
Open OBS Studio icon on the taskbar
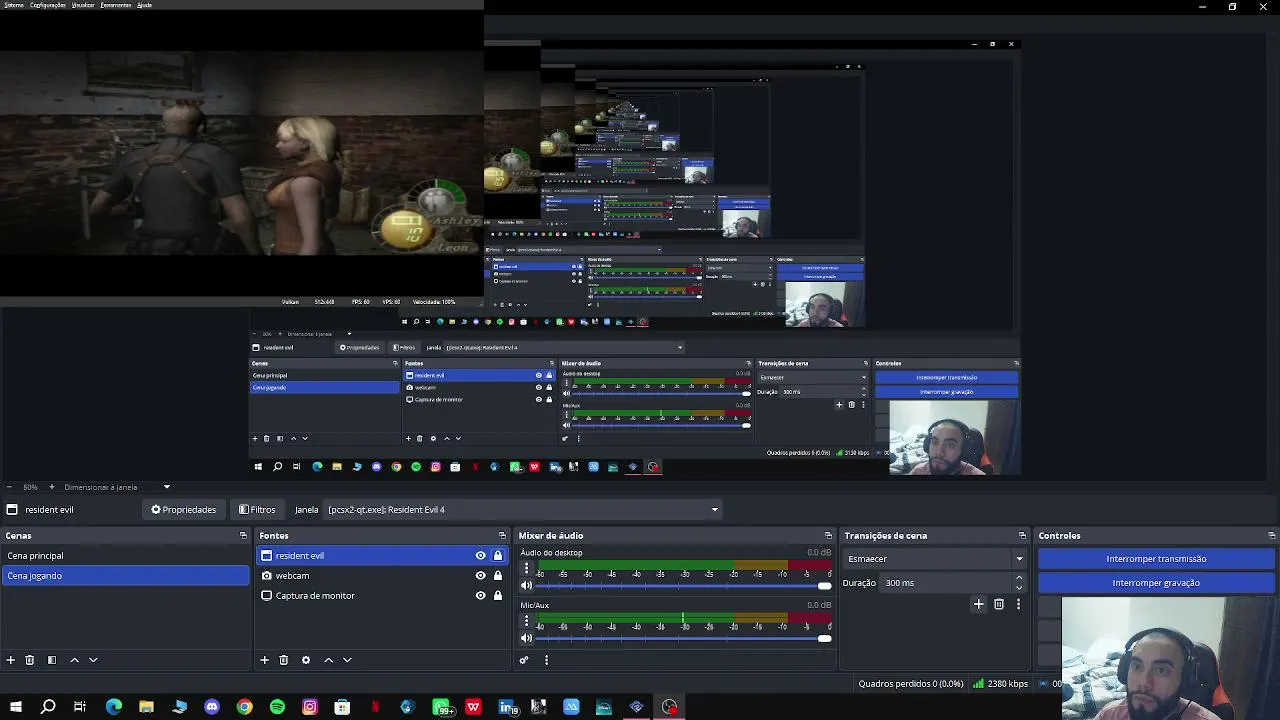[669, 707]
